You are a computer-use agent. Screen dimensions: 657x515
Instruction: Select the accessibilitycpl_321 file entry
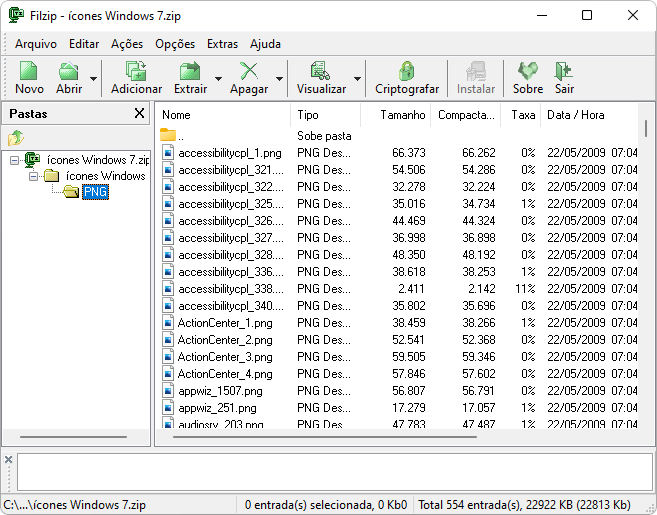click(230, 170)
